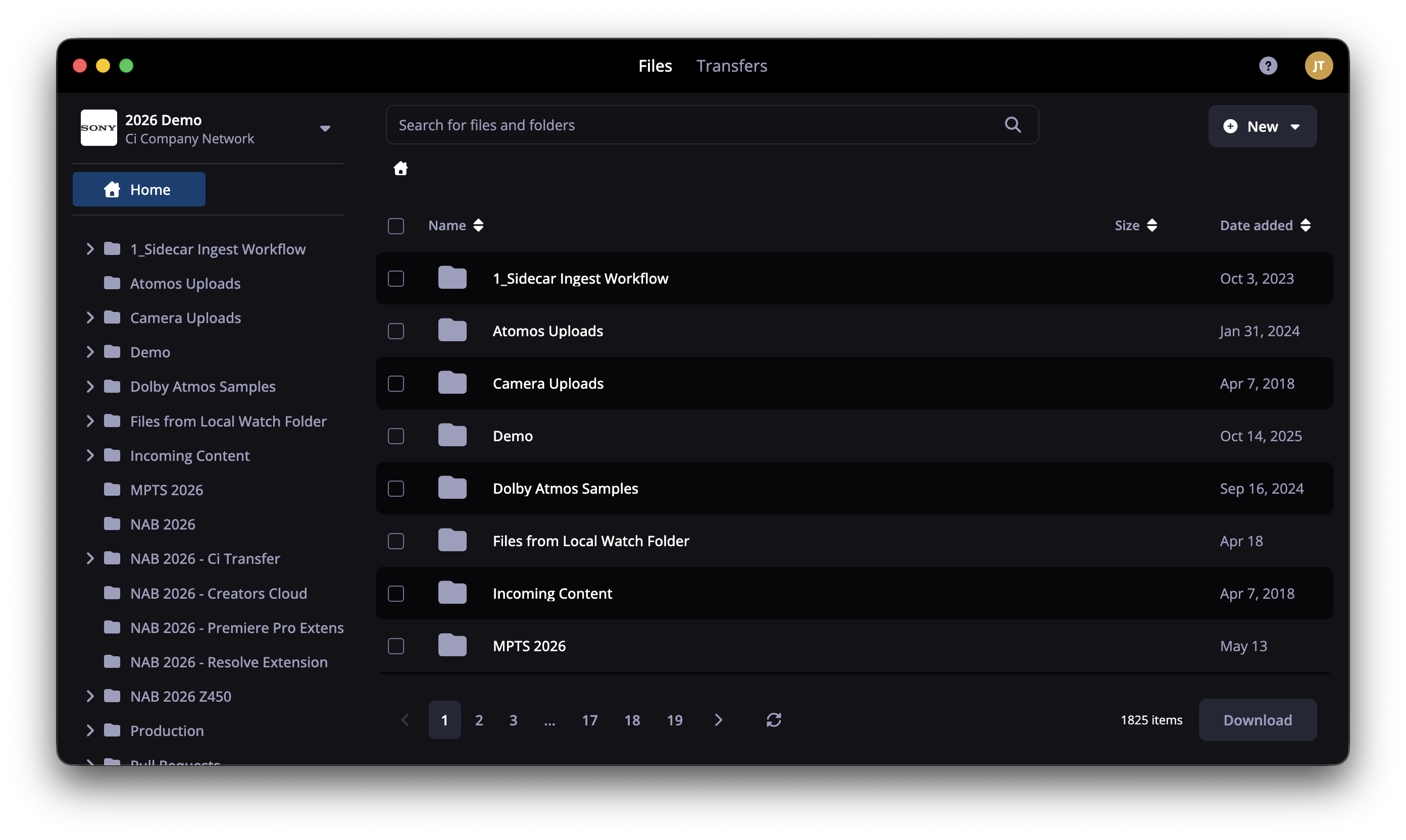
Task: Click the home breadcrumb icon
Action: coord(400,168)
